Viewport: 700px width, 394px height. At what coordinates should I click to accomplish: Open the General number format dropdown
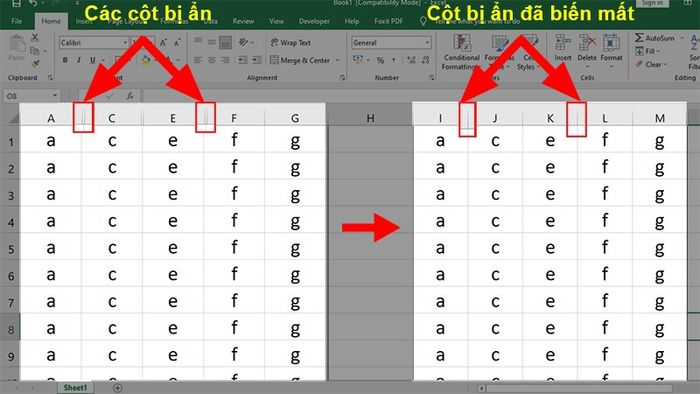coord(427,43)
